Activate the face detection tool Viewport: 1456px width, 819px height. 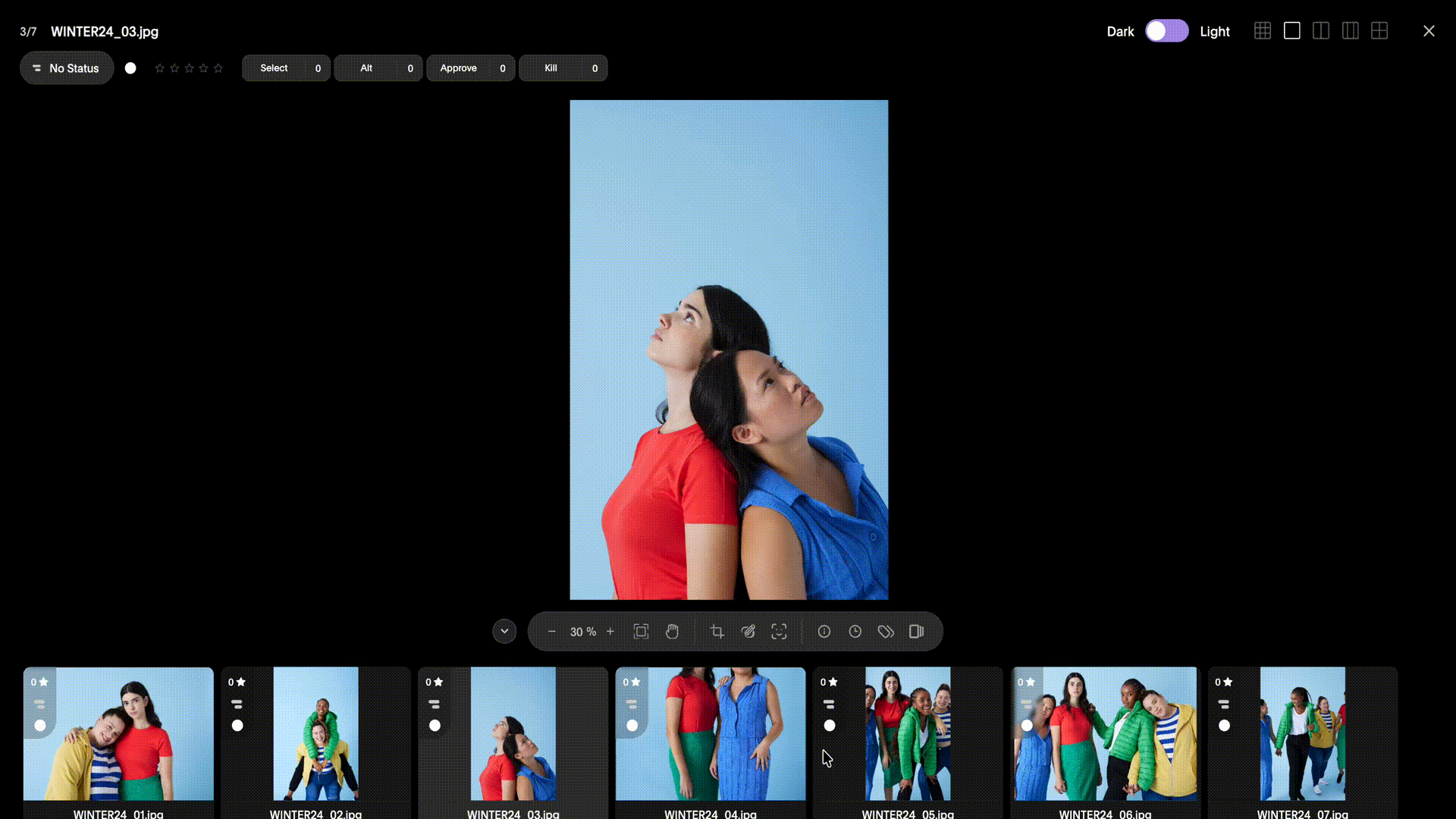click(779, 632)
